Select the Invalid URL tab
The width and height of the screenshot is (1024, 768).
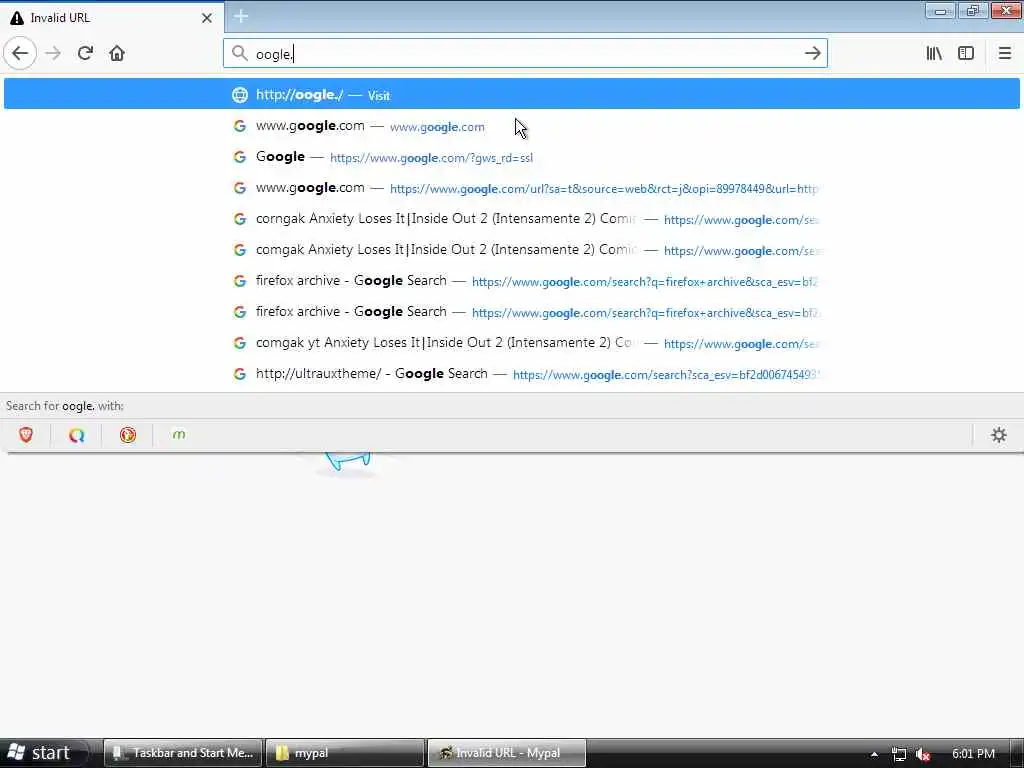112,17
